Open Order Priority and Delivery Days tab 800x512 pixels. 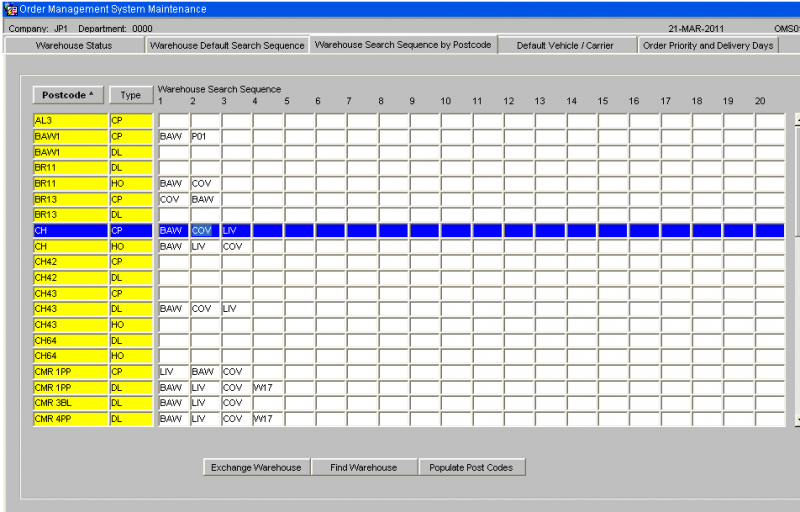(708, 45)
